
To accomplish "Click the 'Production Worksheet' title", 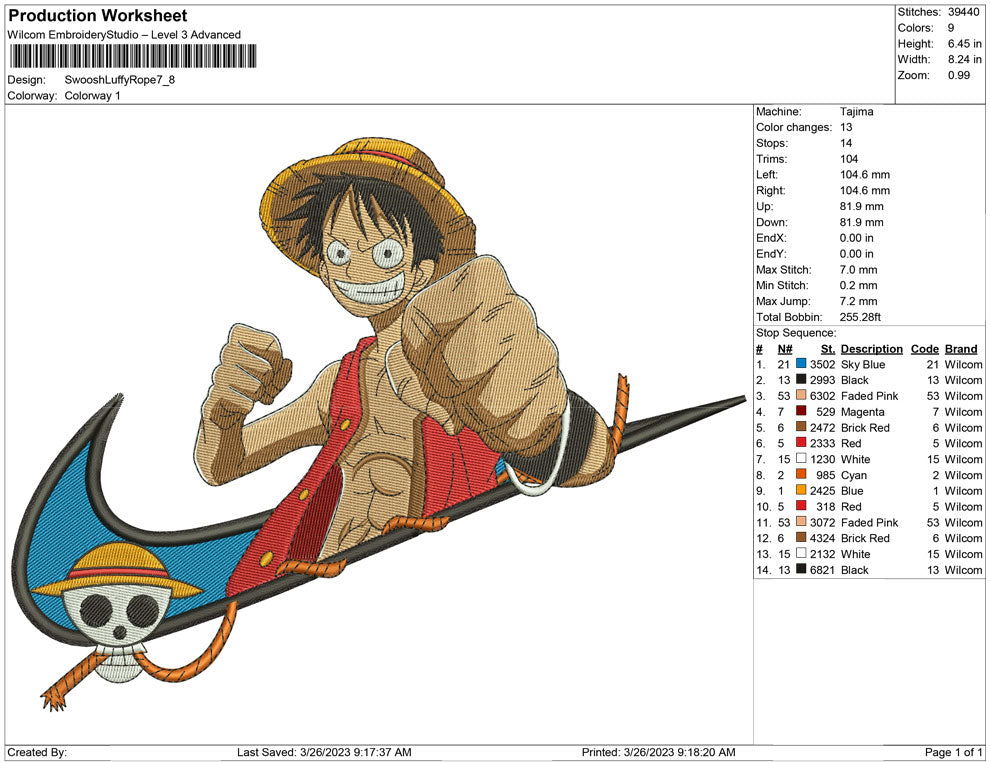I will pos(98,15).
